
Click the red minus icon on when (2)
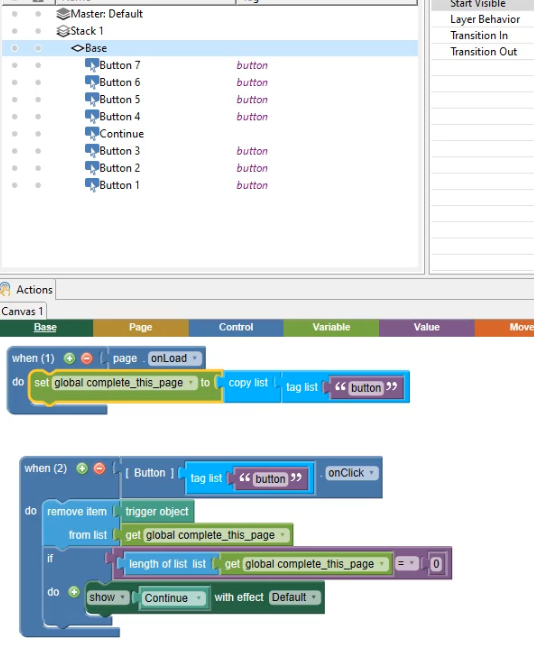coord(99,468)
